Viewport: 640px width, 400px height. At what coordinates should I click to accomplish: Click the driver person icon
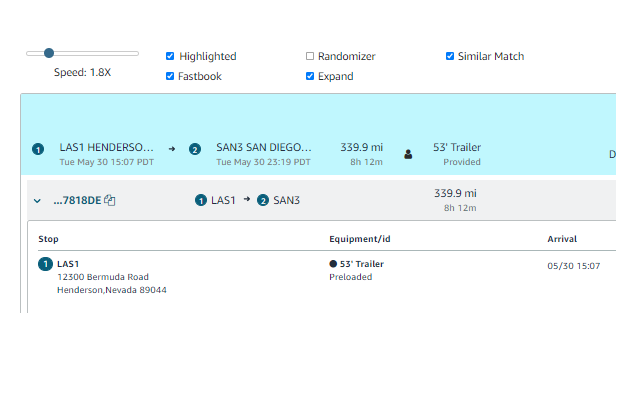pyautogui.click(x=408, y=154)
